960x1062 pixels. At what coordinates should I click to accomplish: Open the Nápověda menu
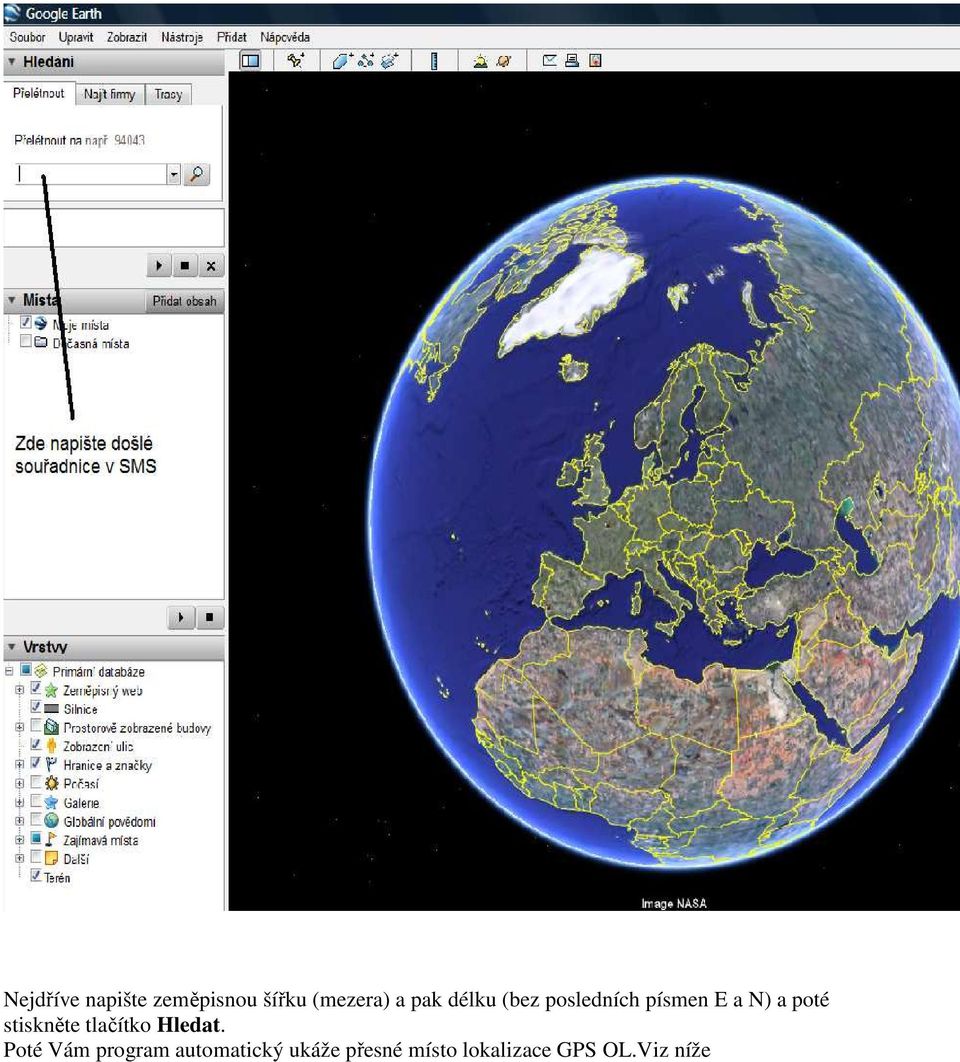[285, 37]
